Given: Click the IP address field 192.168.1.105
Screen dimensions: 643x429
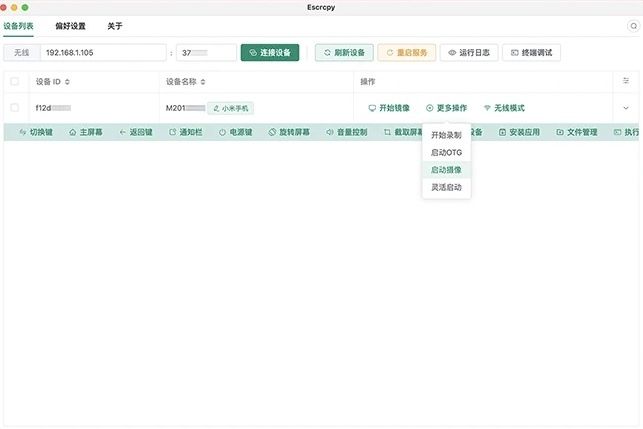Looking at the screenshot, I should [x=103, y=52].
